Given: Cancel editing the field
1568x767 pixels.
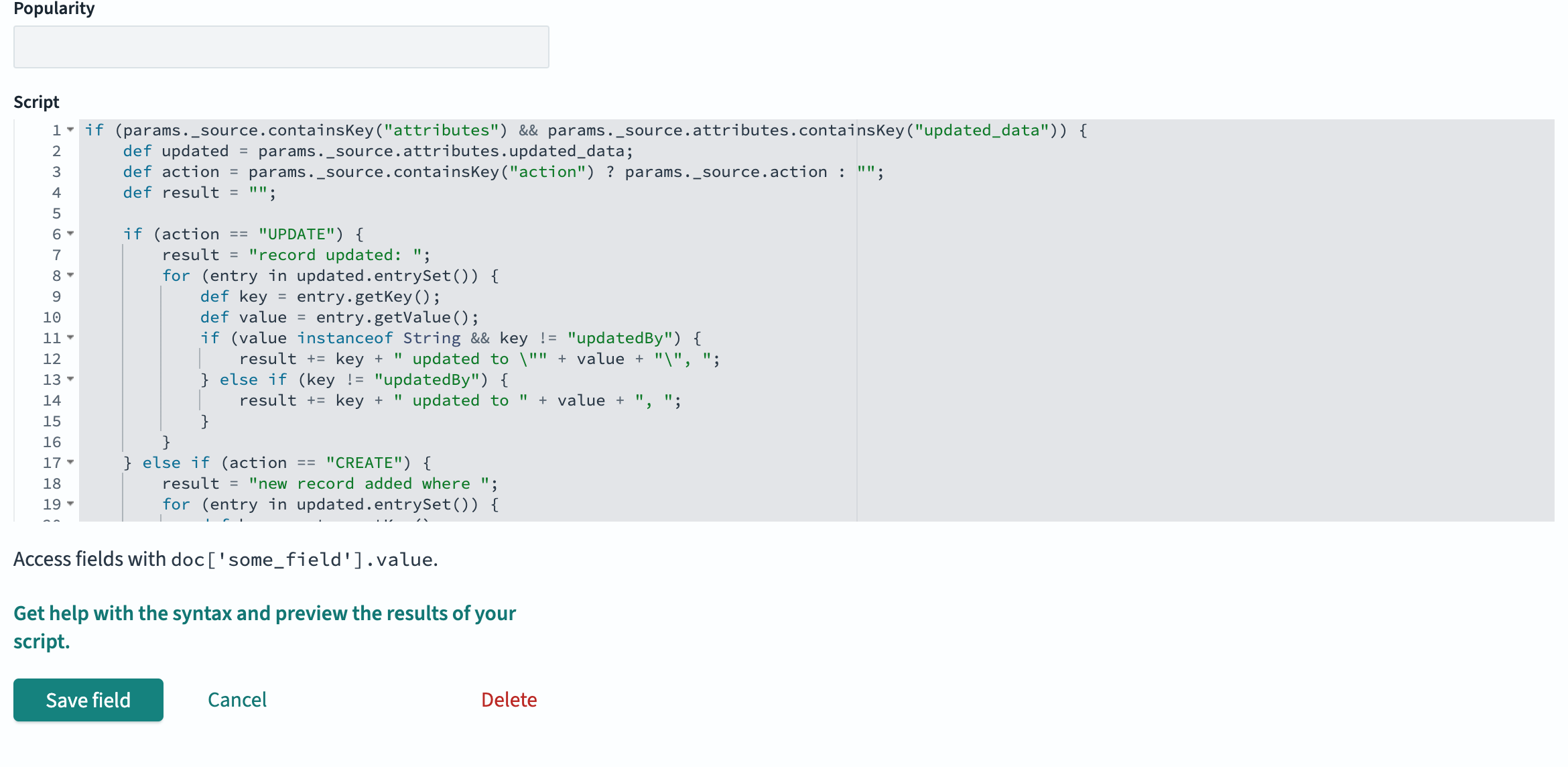Looking at the screenshot, I should pos(237,699).
